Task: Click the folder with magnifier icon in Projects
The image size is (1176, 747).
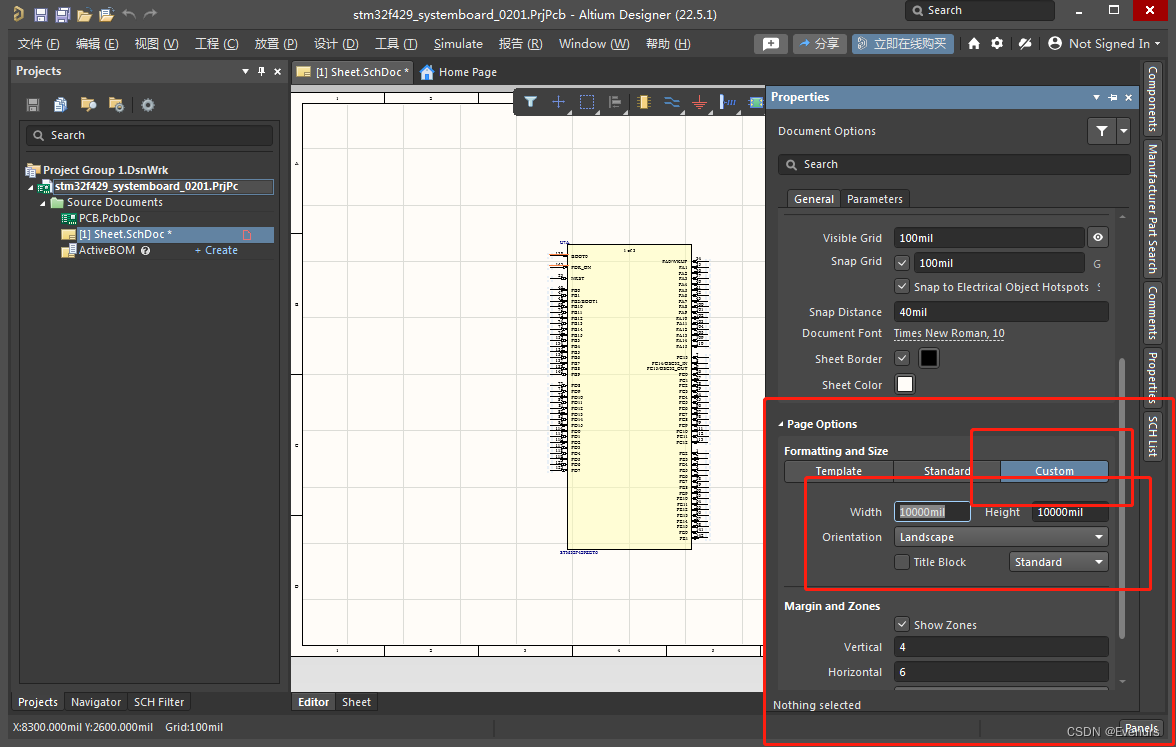Action: [x=88, y=105]
